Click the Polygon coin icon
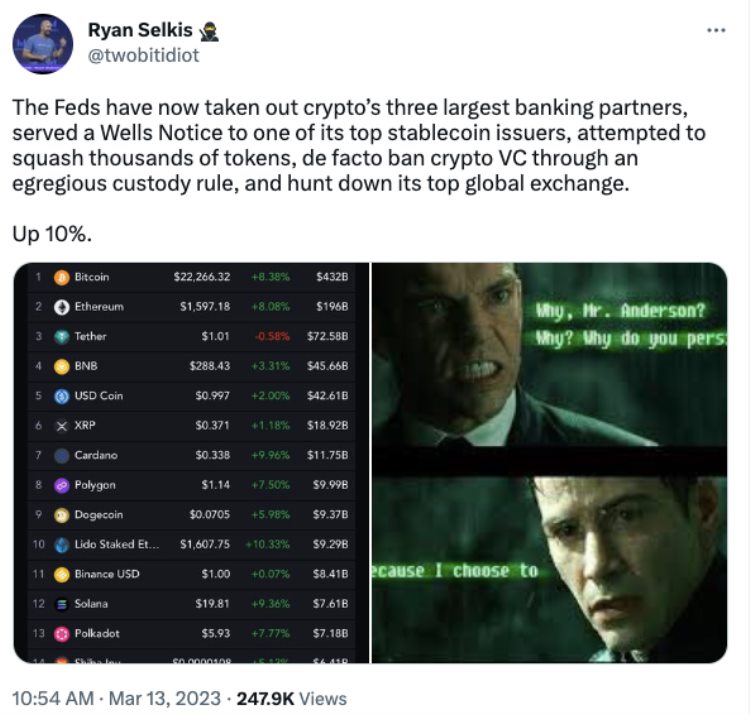 pyautogui.click(x=60, y=485)
